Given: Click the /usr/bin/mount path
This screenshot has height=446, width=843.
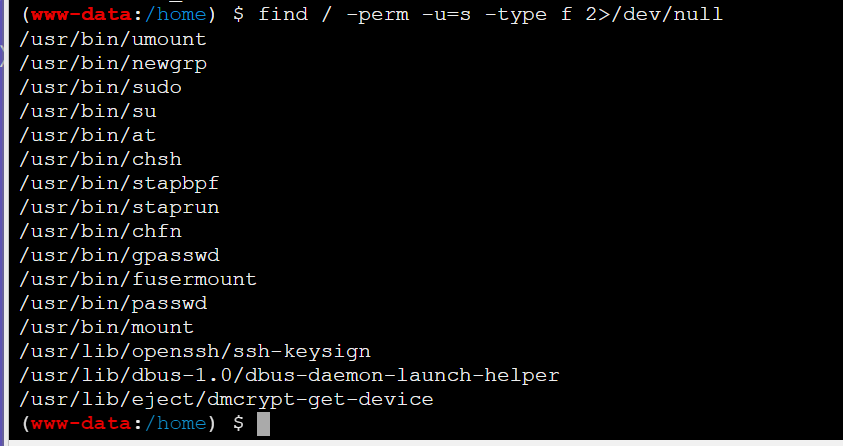Looking at the screenshot, I should point(106,327).
